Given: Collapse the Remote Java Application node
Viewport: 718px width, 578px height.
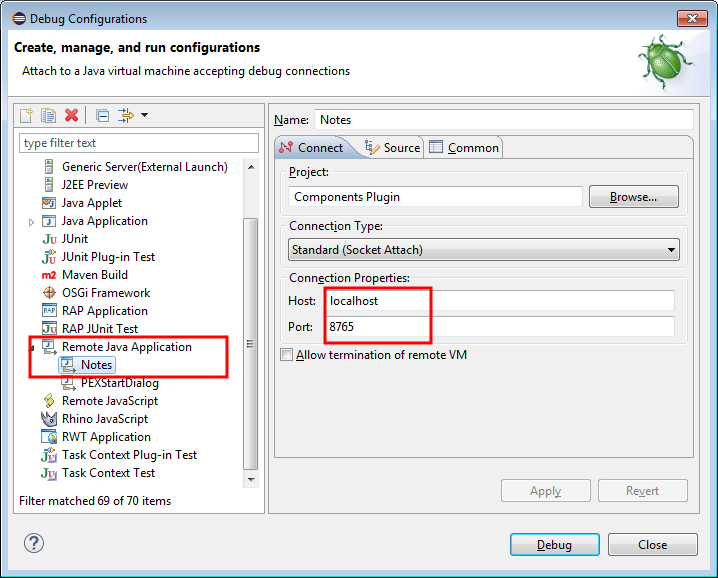Looking at the screenshot, I should click(32, 348).
